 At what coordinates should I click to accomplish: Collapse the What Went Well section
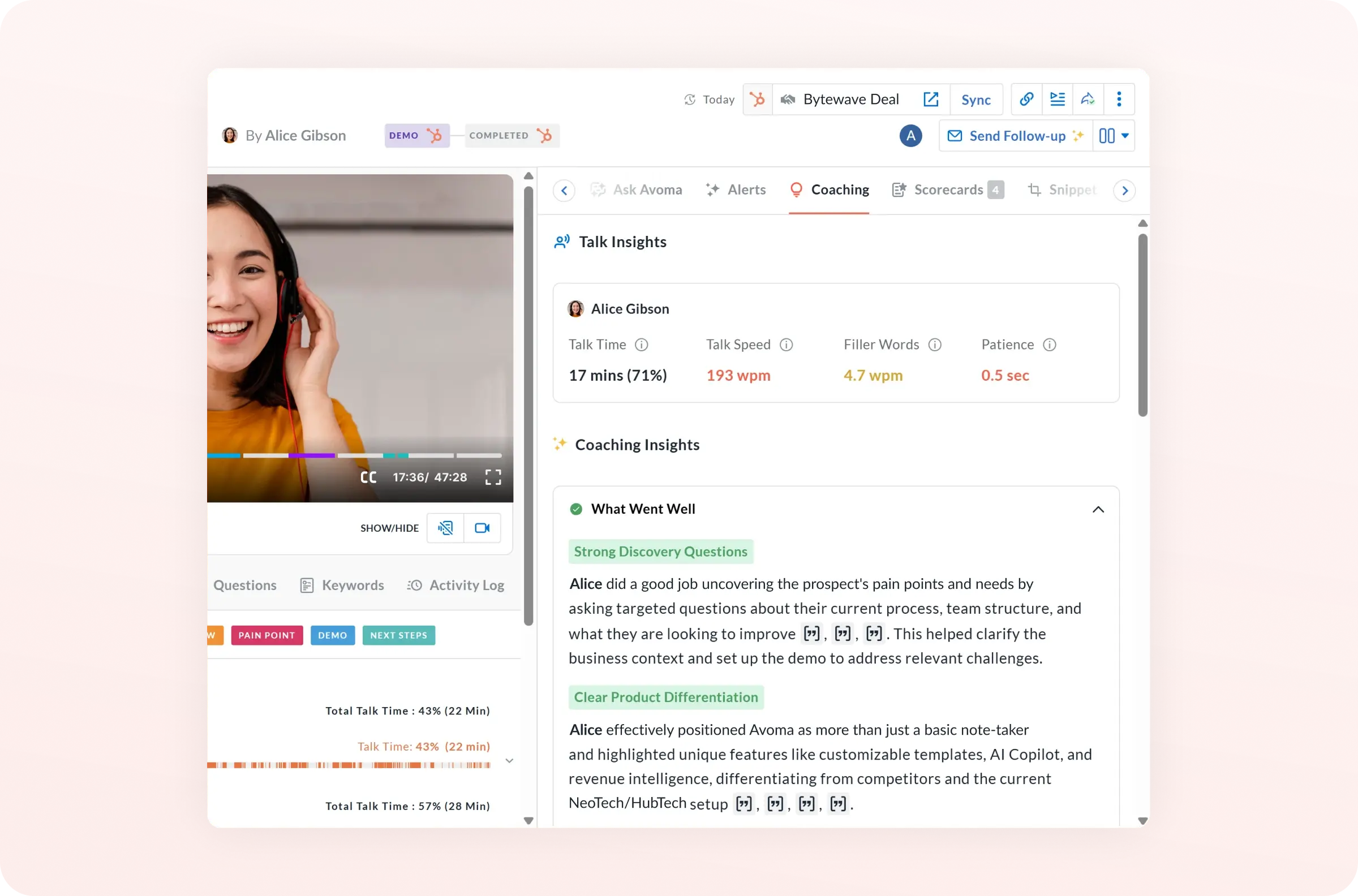pos(1098,509)
